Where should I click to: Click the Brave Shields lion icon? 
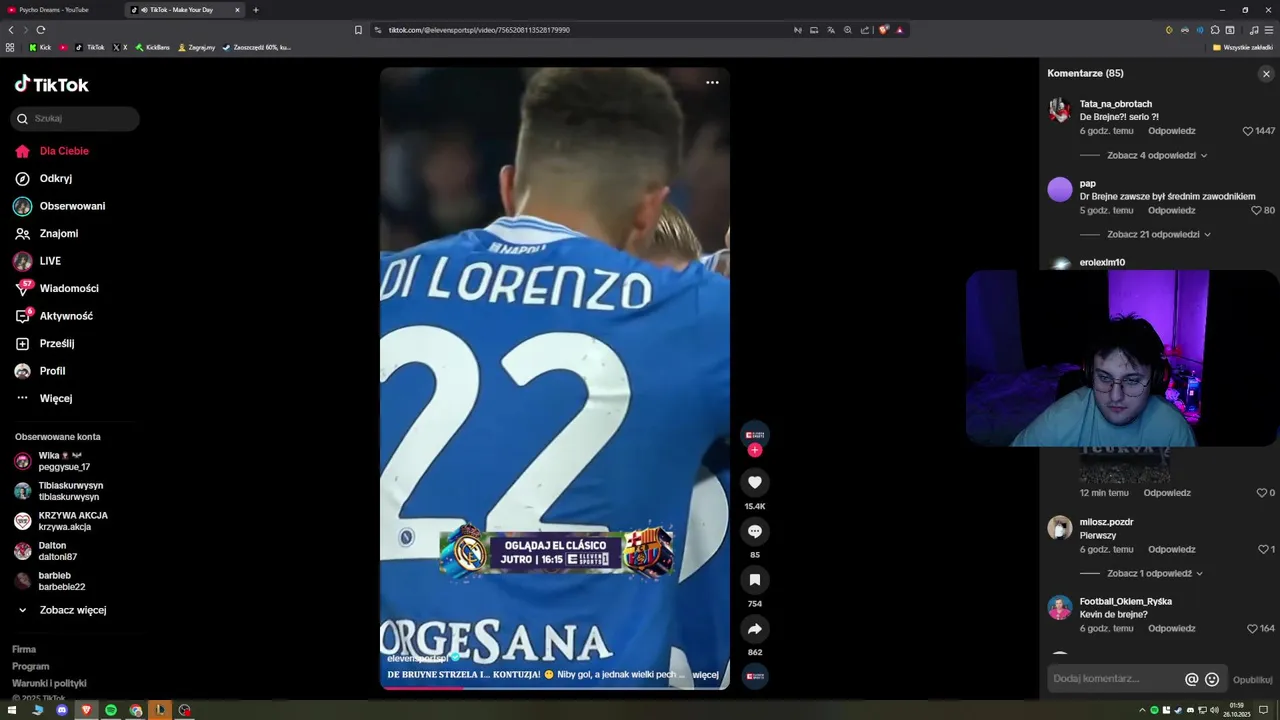tap(884, 30)
